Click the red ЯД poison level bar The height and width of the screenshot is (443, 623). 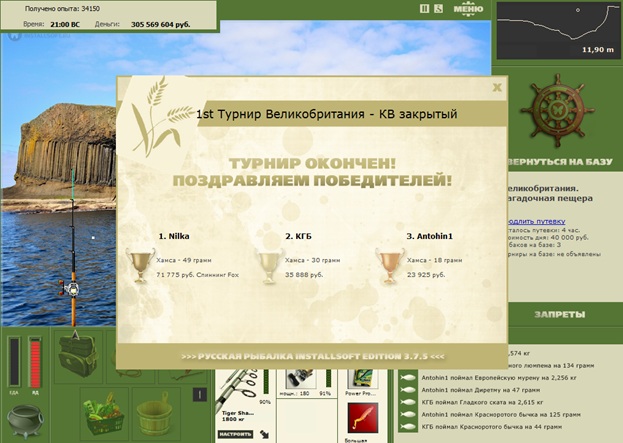point(35,362)
